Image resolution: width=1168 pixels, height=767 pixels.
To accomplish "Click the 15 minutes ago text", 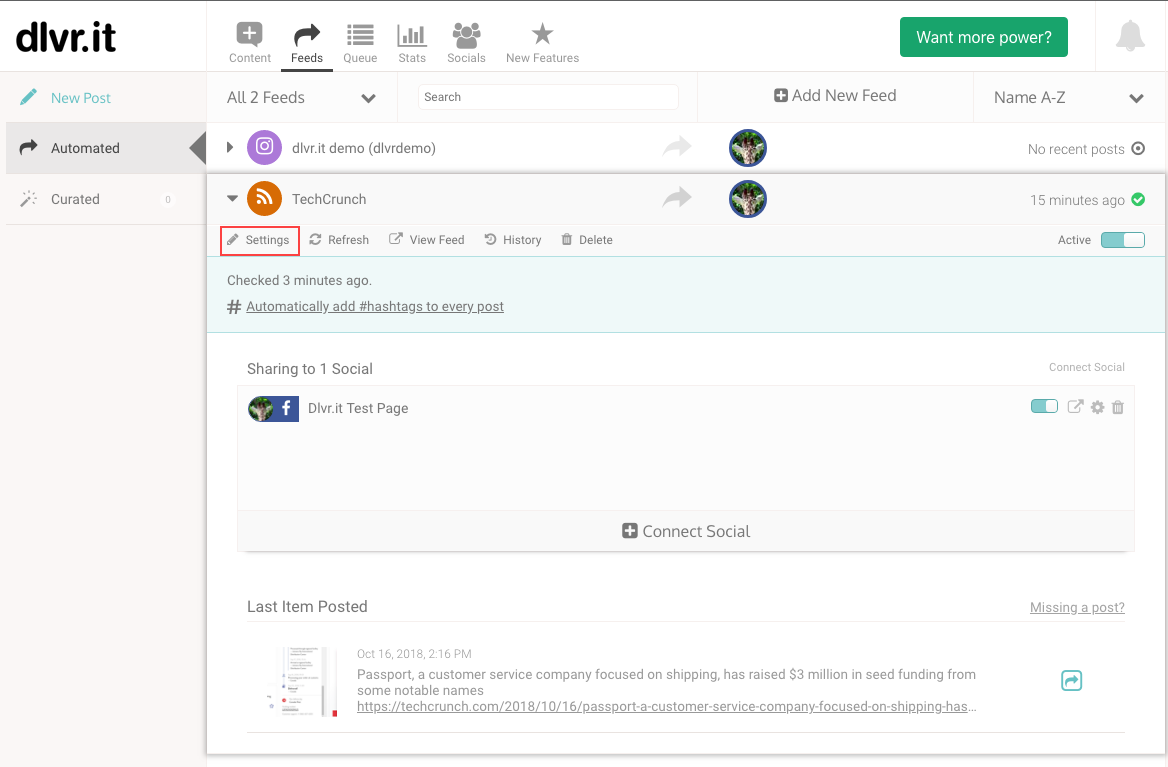I will 1077,200.
